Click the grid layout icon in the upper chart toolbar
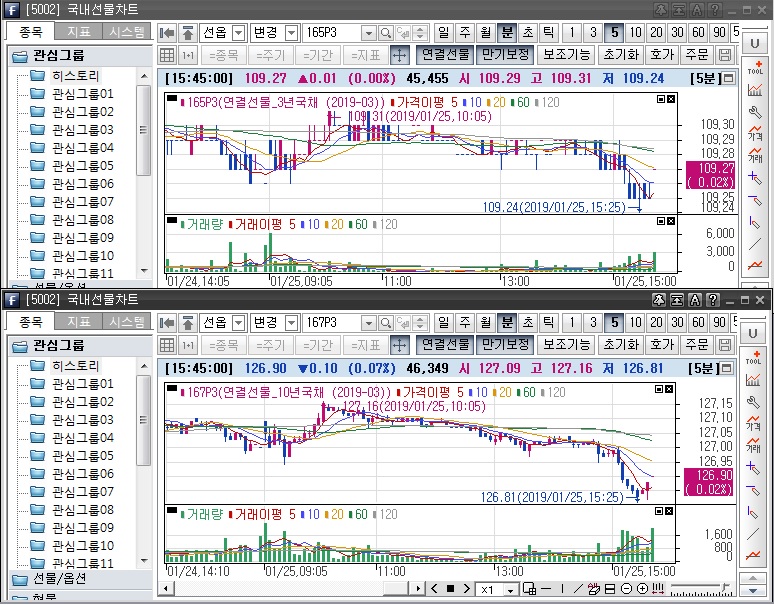The width and height of the screenshot is (774, 605). point(167,55)
